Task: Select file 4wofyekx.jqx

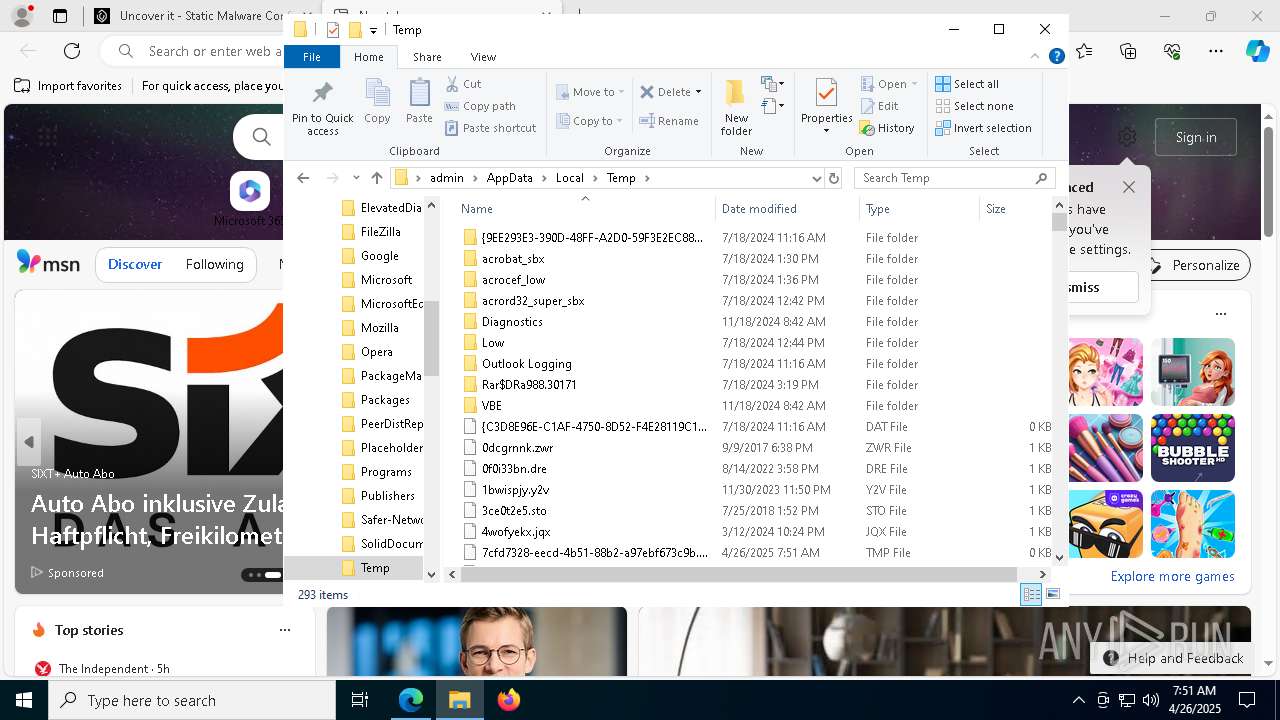Action: 516,532
